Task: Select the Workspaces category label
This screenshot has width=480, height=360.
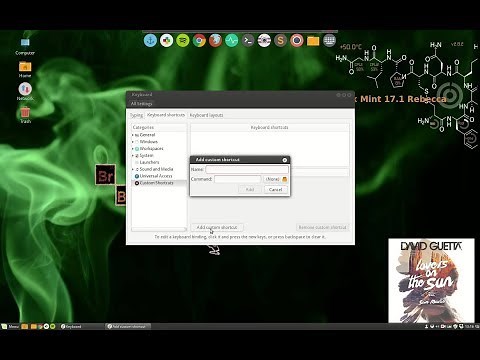Action: point(151,149)
